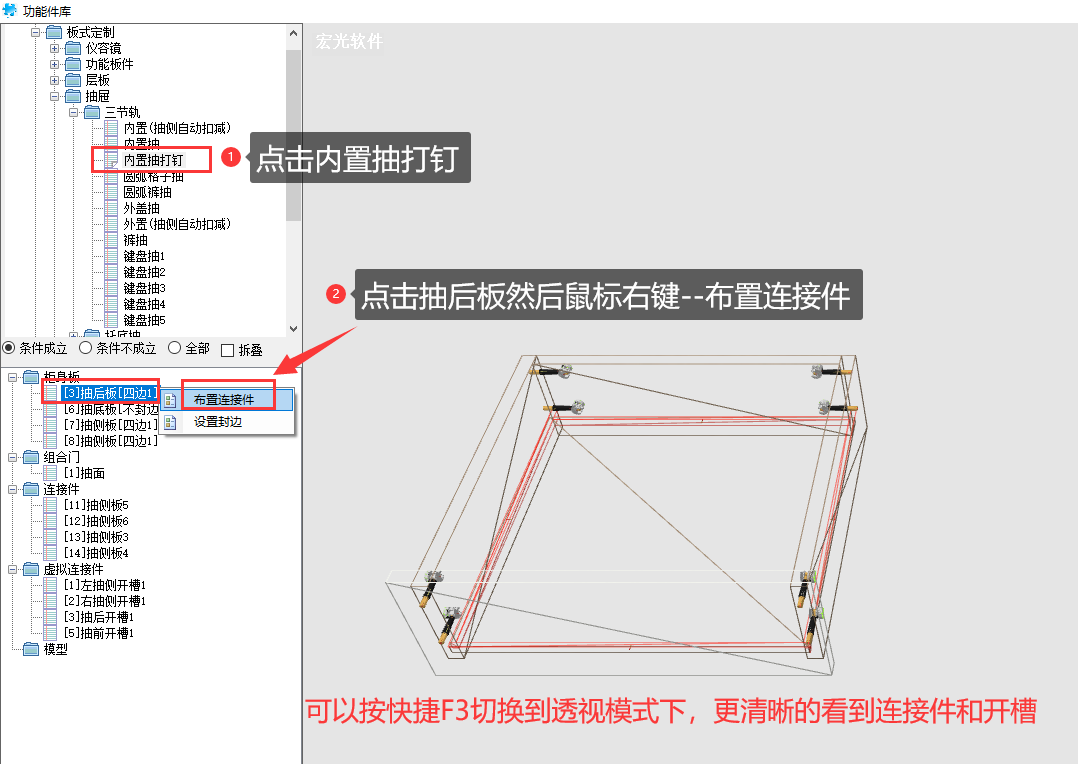The width and height of the screenshot is (1078, 764).
Task: Click icon beside 布置连接件 menu entry
Action: click(170, 400)
